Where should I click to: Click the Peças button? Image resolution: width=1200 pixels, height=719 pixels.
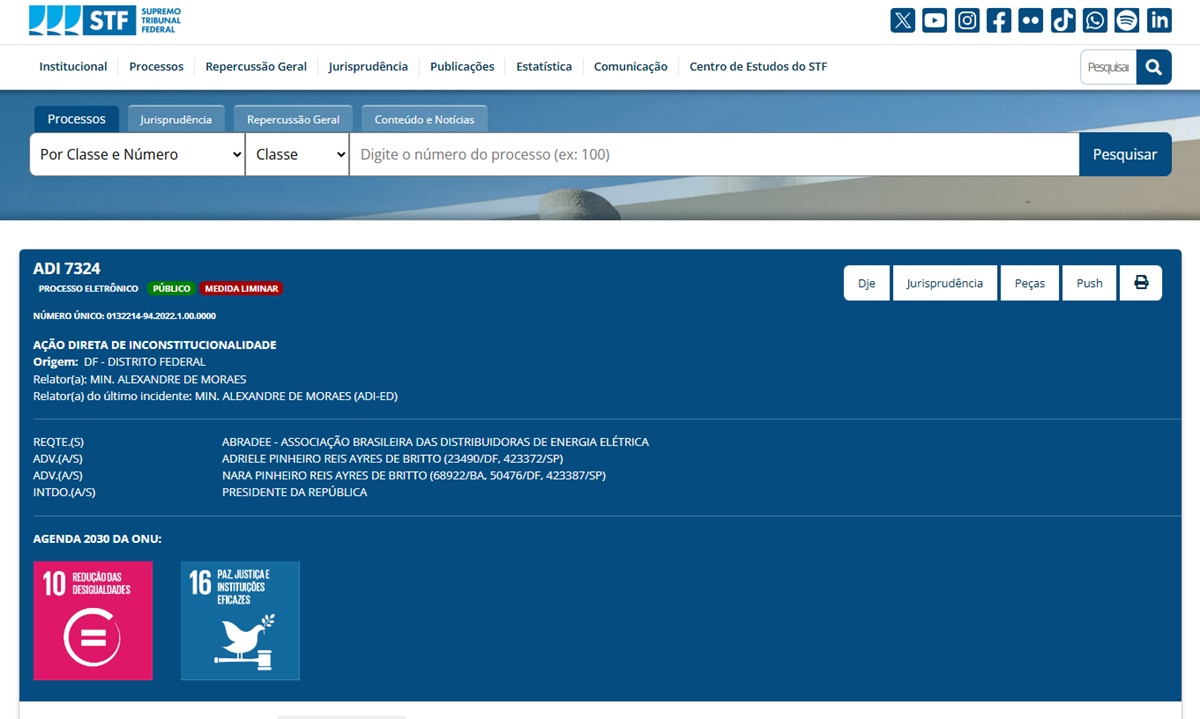coord(1029,283)
